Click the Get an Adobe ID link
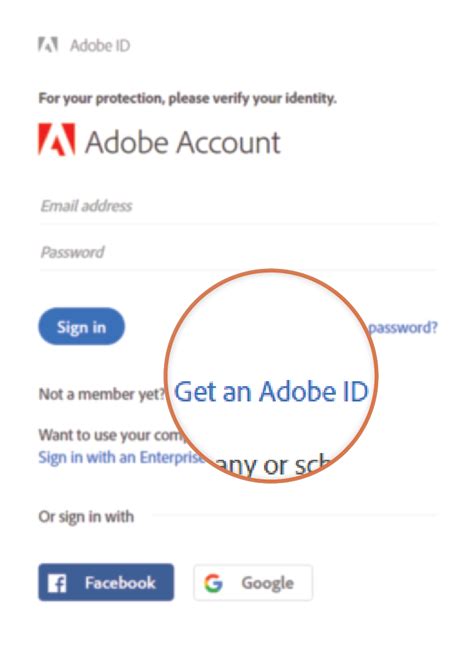This screenshot has height=655, width=474. 271,392
